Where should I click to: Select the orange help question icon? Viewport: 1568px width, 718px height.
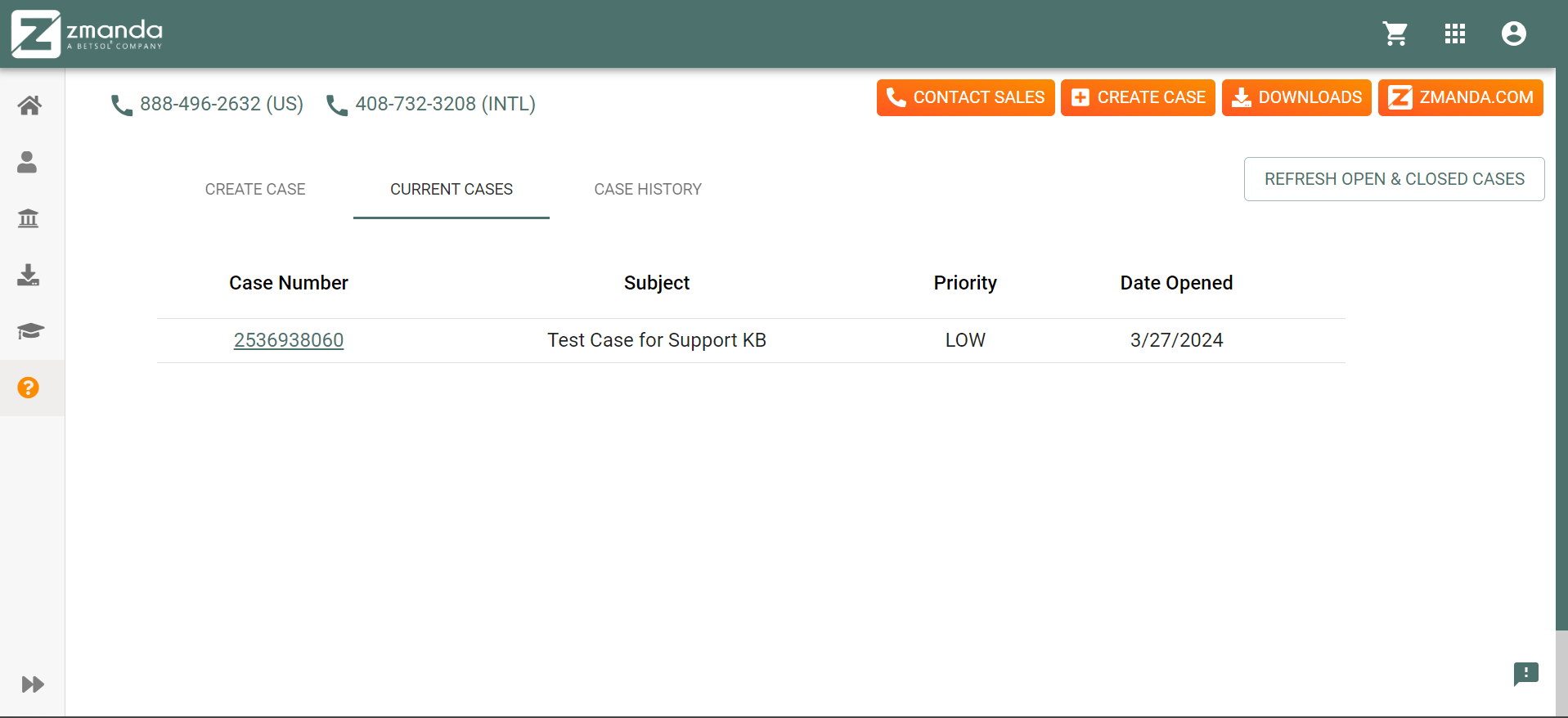pyautogui.click(x=29, y=388)
